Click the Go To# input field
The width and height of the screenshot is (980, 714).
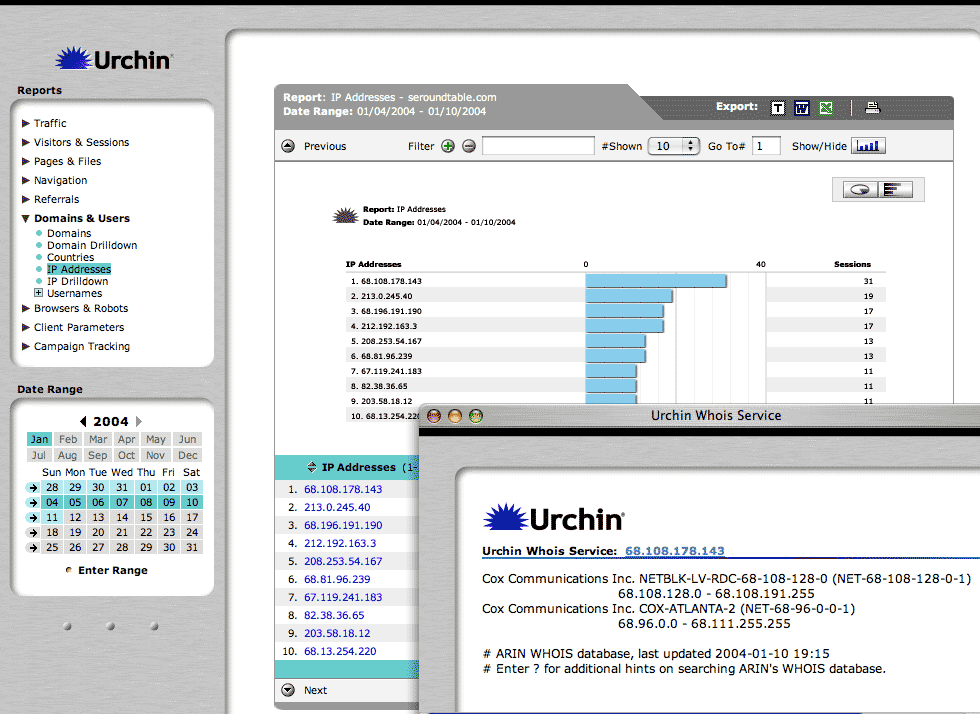pos(766,146)
